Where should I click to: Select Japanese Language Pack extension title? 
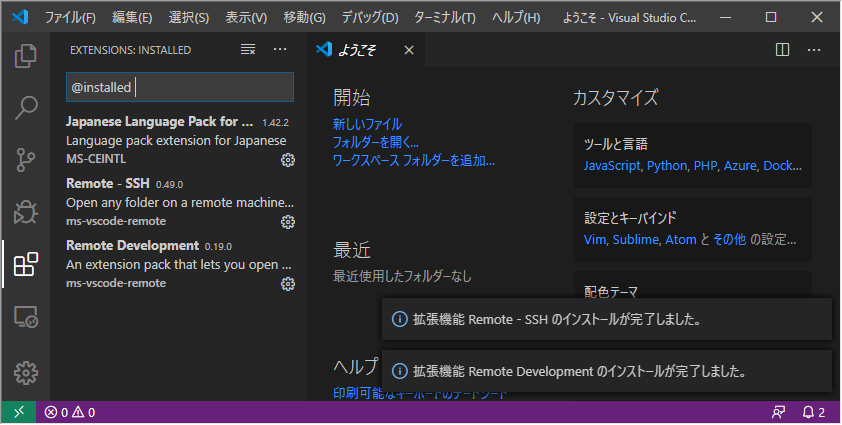pos(159,121)
